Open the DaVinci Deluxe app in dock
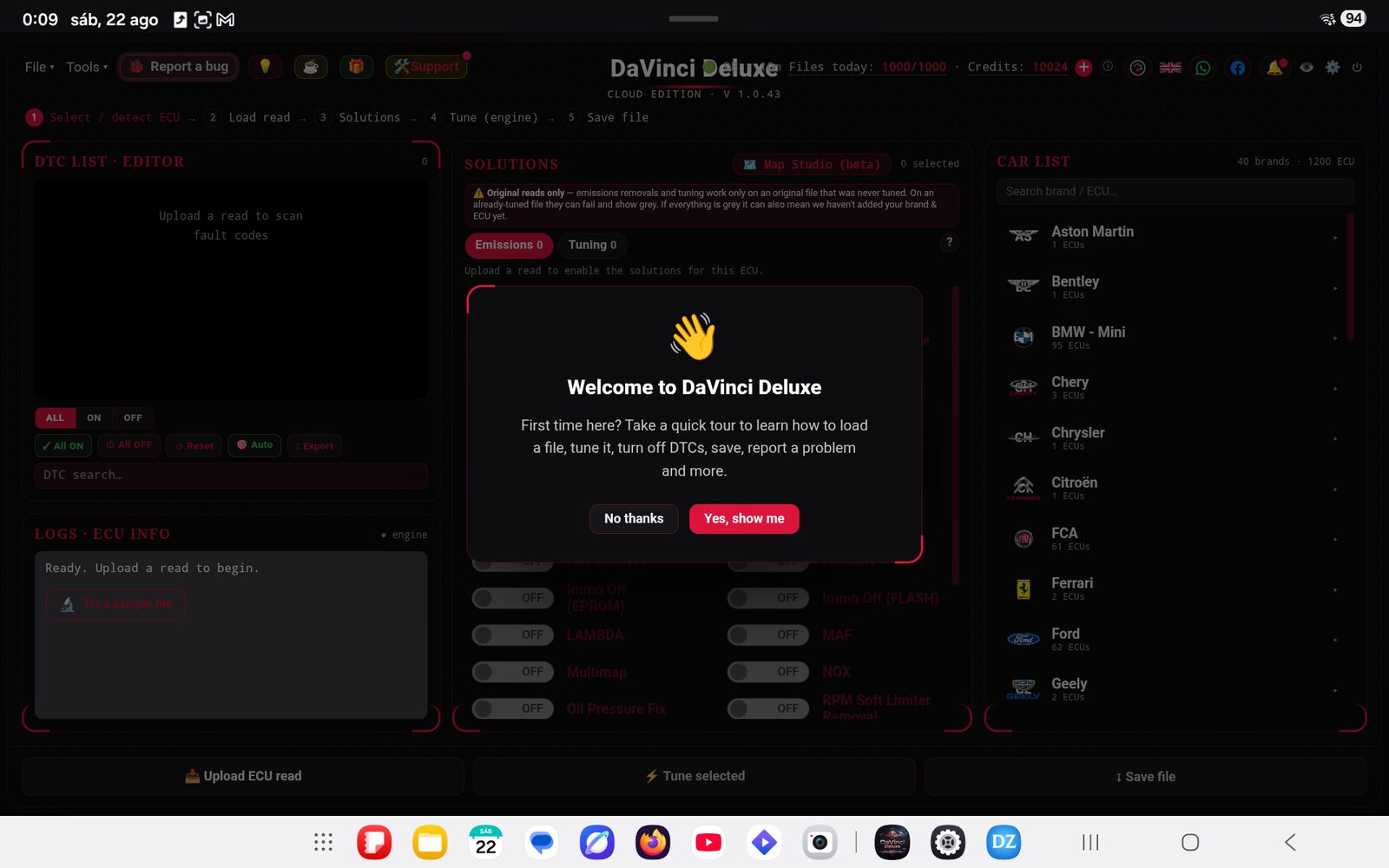Viewport: 1389px width, 868px height. [892, 842]
